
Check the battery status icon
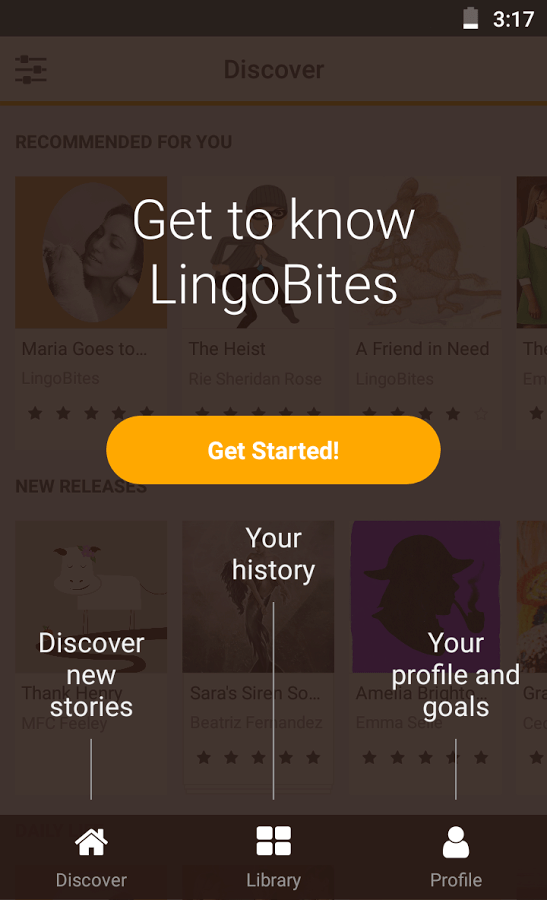point(471,18)
